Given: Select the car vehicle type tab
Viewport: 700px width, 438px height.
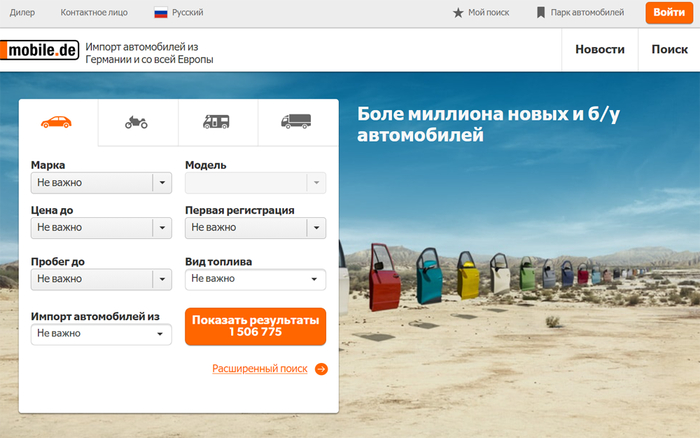Looking at the screenshot, I should tap(57, 123).
